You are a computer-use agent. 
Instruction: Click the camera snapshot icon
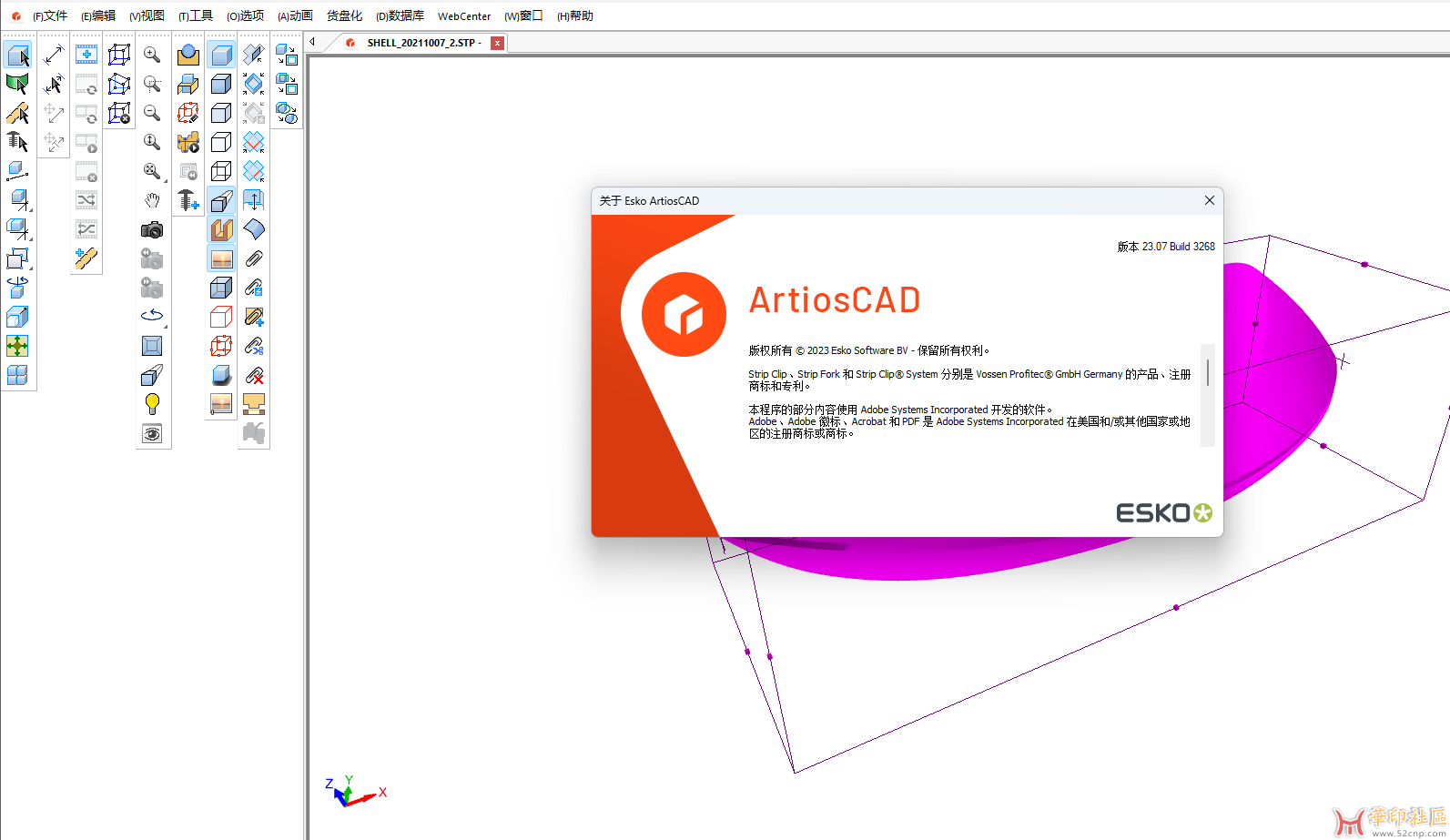tap(152, 230)
